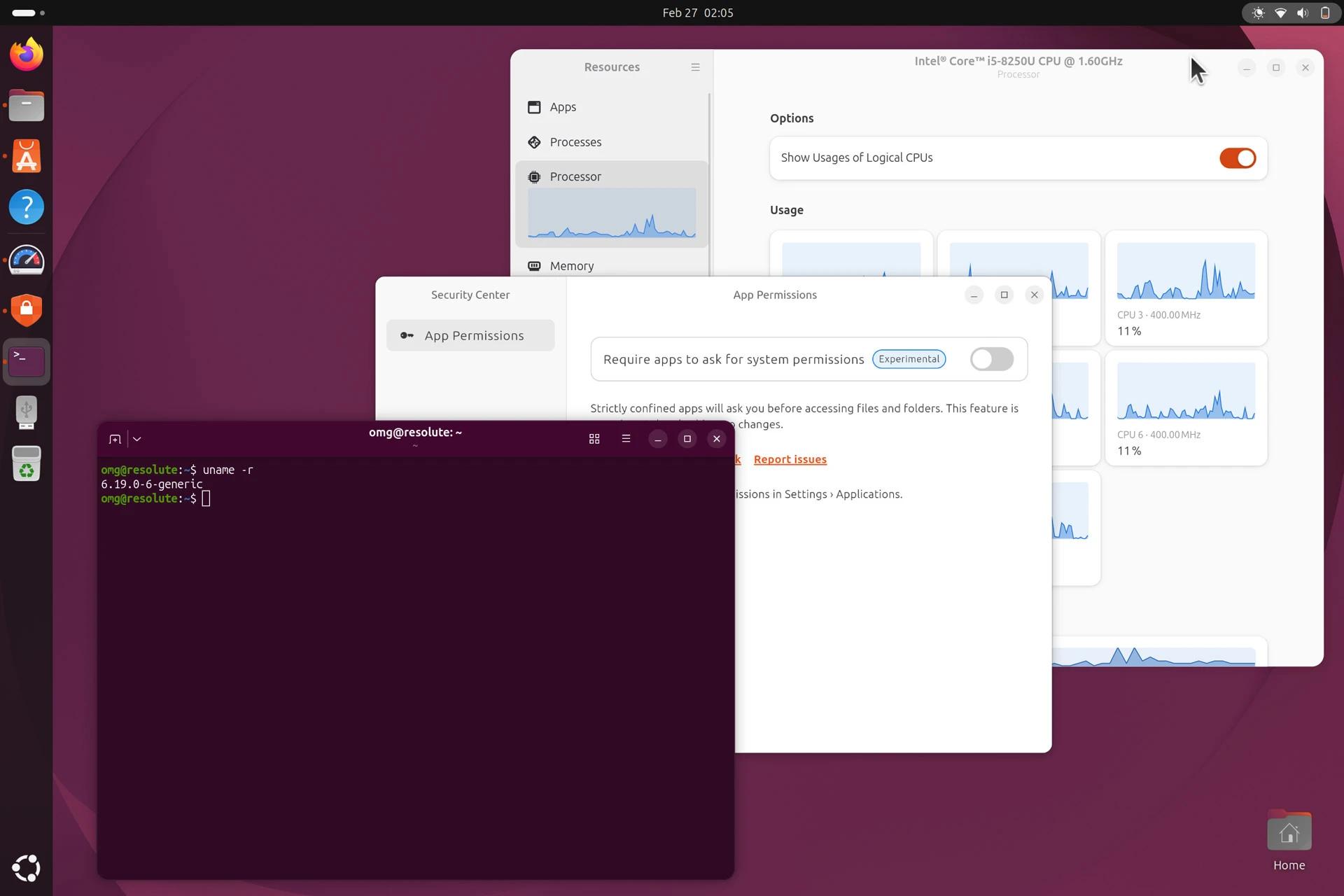Launch Firefox from the dock
The height and width of the screenshot is (896, 1344).
(26, 54)
